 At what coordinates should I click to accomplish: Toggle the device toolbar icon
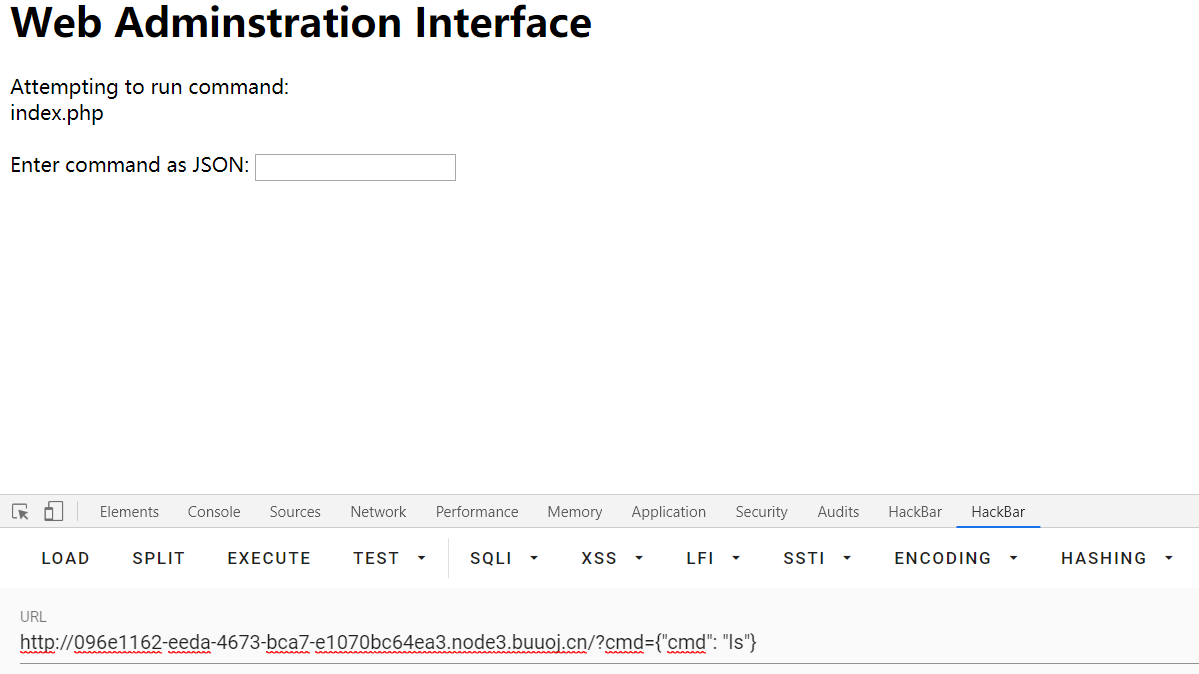point(54,512)
